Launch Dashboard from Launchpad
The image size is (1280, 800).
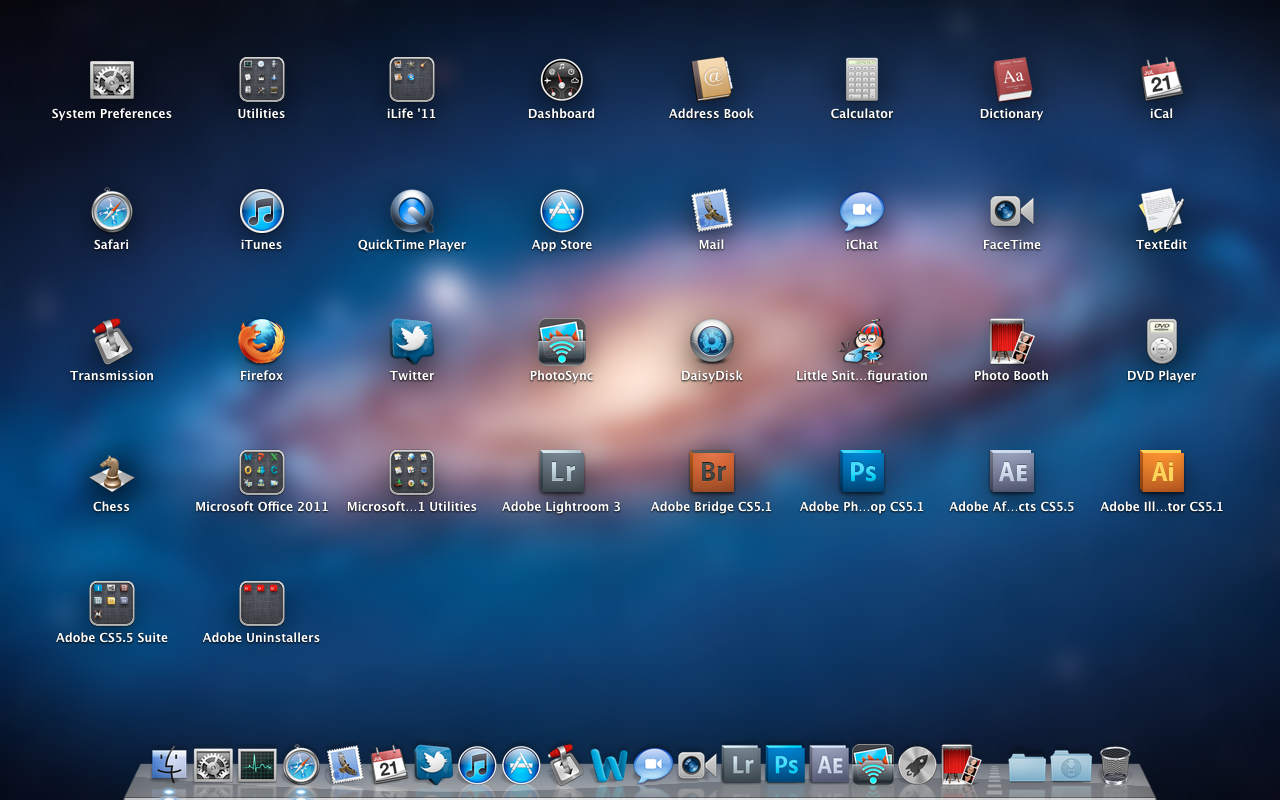coord(562,80)
